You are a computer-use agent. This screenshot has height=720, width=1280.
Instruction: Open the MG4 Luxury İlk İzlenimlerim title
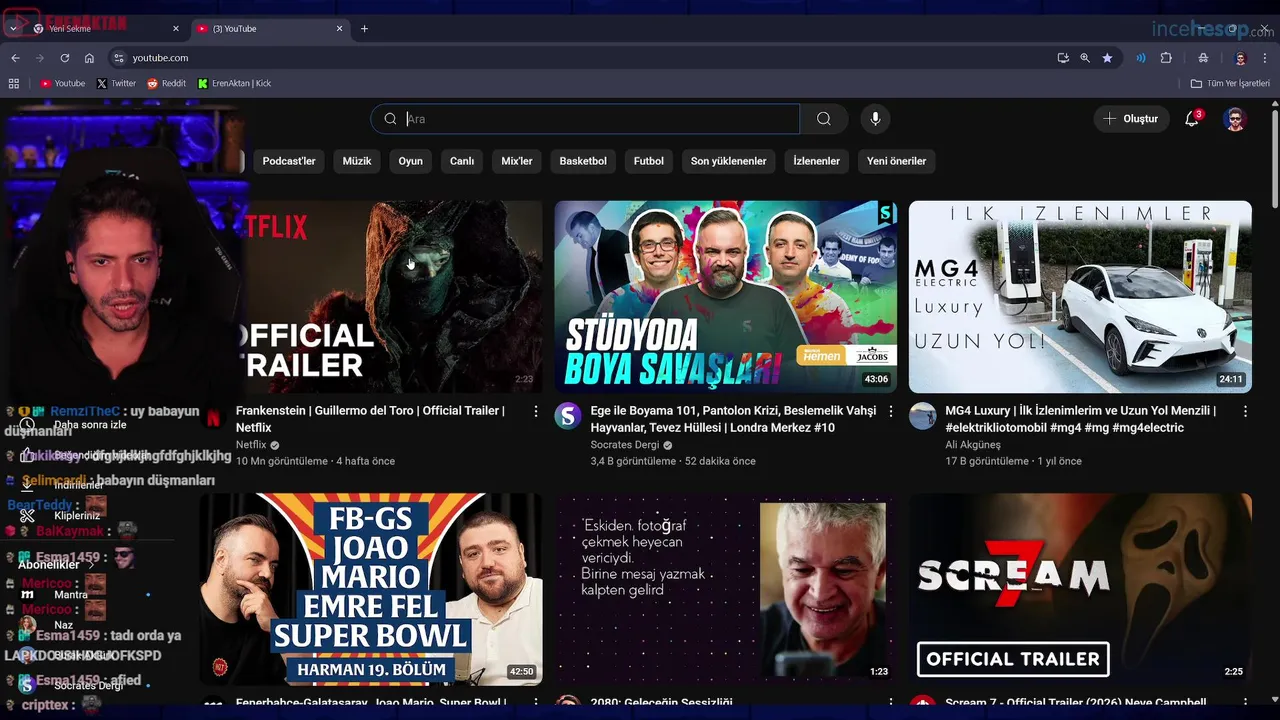coord(1080,419)
